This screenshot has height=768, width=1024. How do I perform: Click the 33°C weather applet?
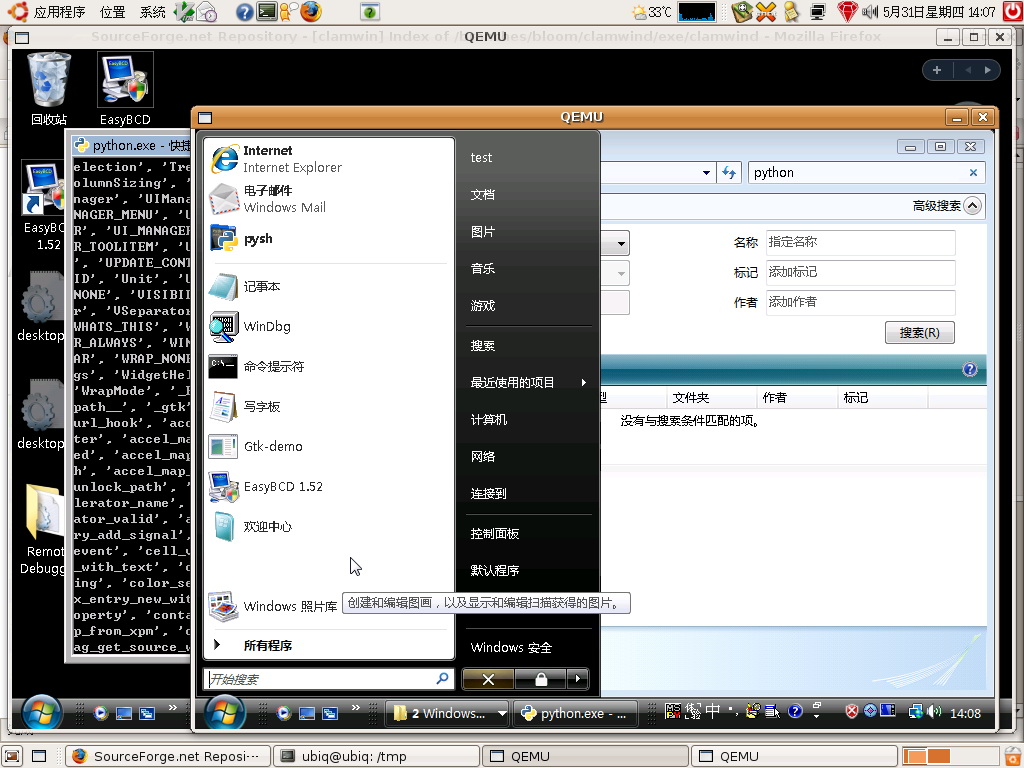(x=652, y=12)
